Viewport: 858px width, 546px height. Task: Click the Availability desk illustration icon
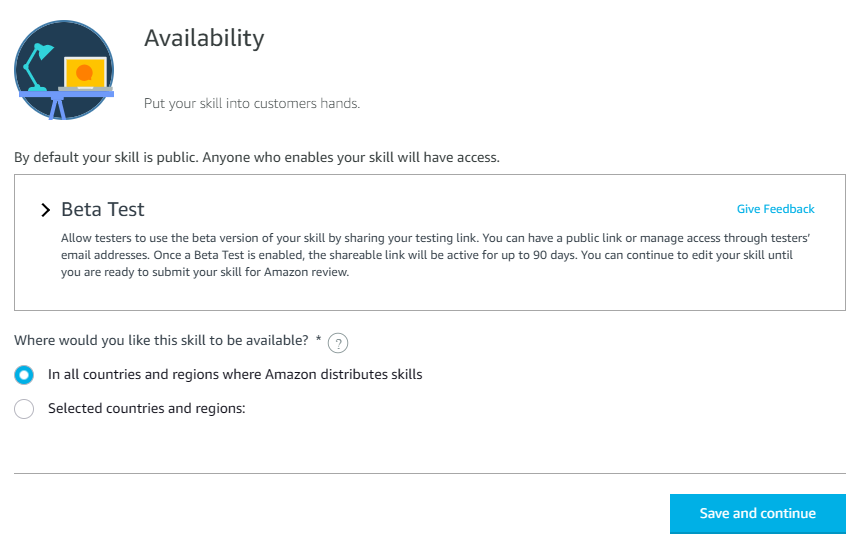(64, 70)
